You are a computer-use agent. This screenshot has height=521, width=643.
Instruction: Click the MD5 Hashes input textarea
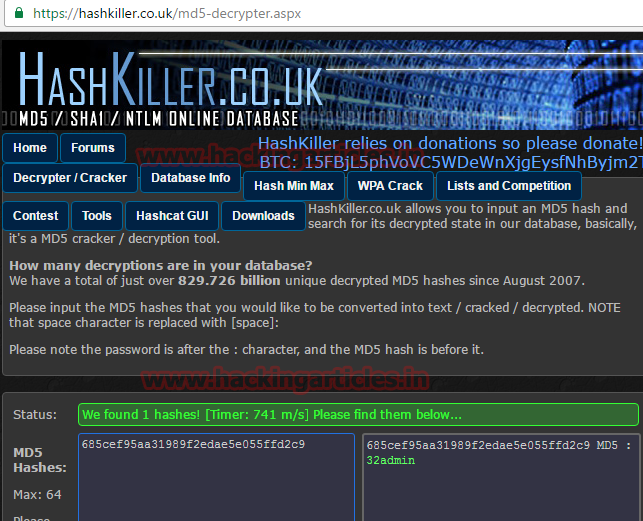click(217, 477)
